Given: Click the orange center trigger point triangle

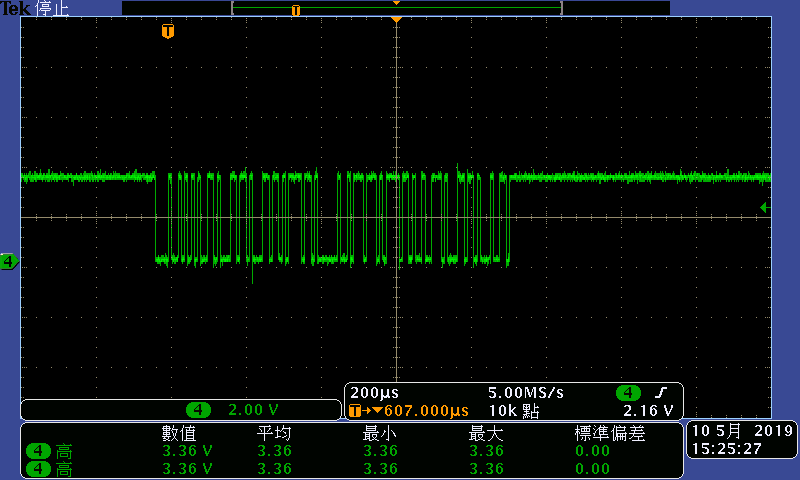Looking at the screenshot, I should 396,19.
